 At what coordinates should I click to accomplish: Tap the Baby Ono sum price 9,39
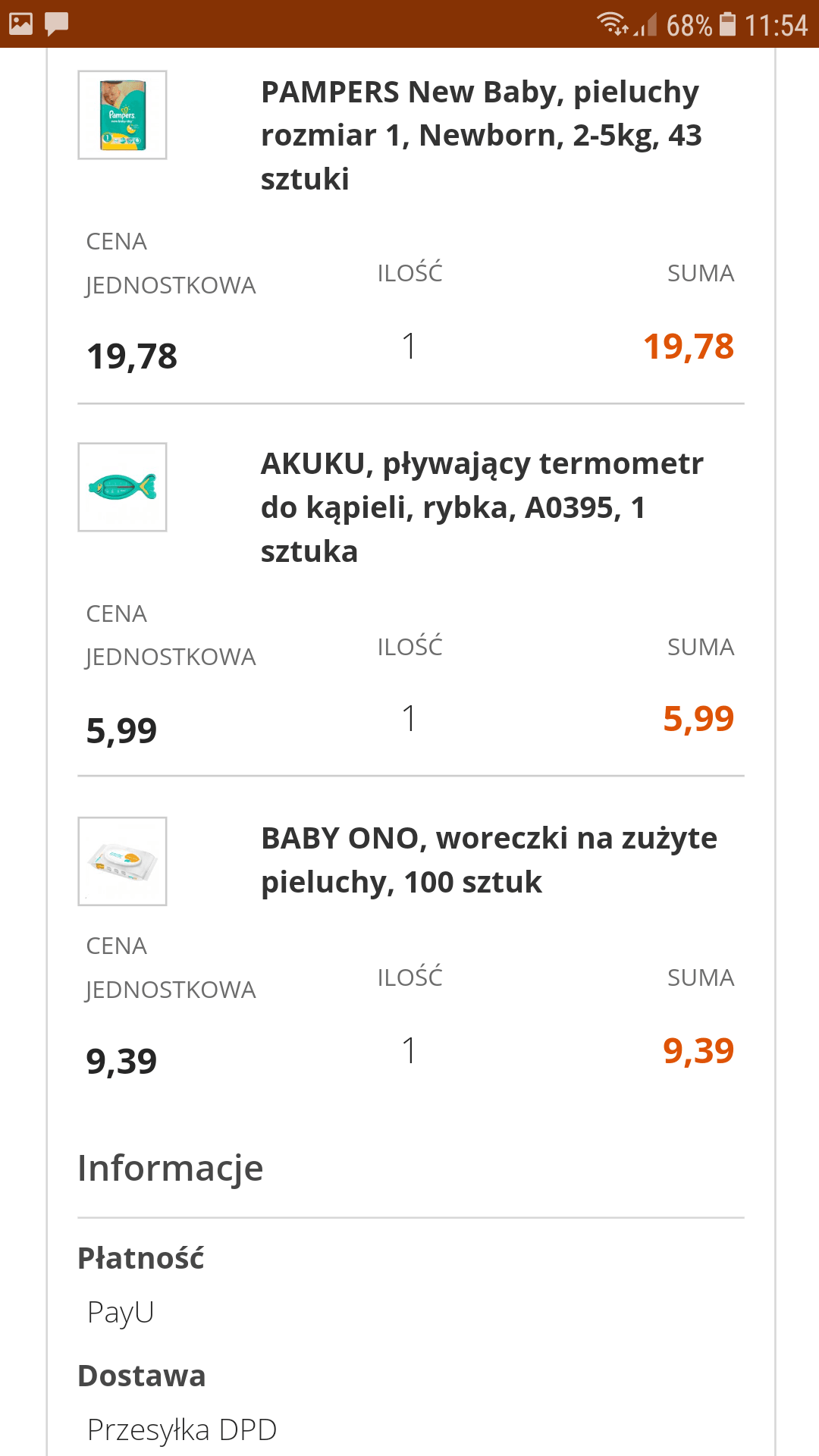click(x=698, y=1050)
